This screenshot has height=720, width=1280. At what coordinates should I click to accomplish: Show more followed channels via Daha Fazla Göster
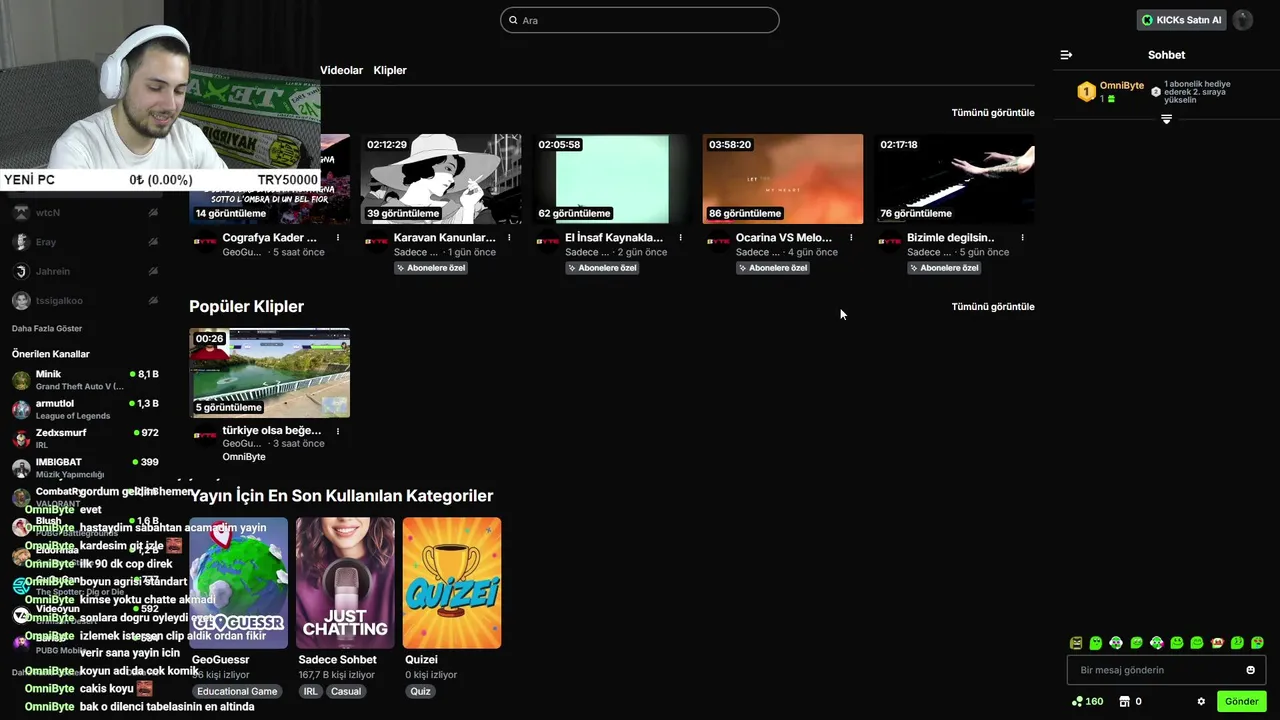(47, 328)
